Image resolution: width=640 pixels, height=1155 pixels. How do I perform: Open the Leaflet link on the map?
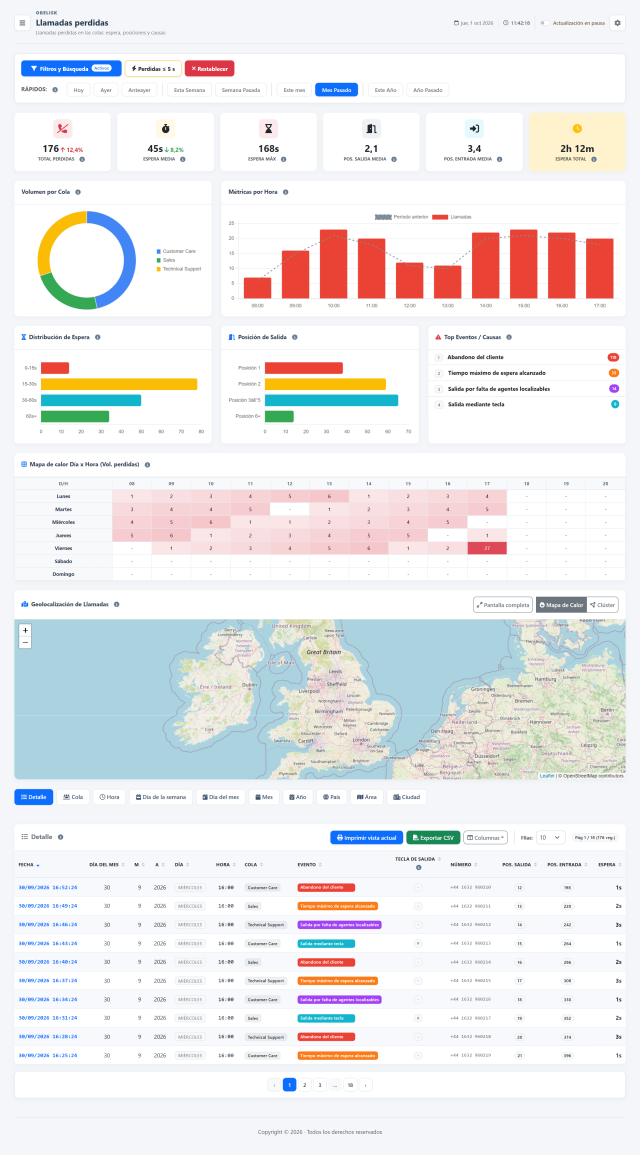tap(546, 776)
